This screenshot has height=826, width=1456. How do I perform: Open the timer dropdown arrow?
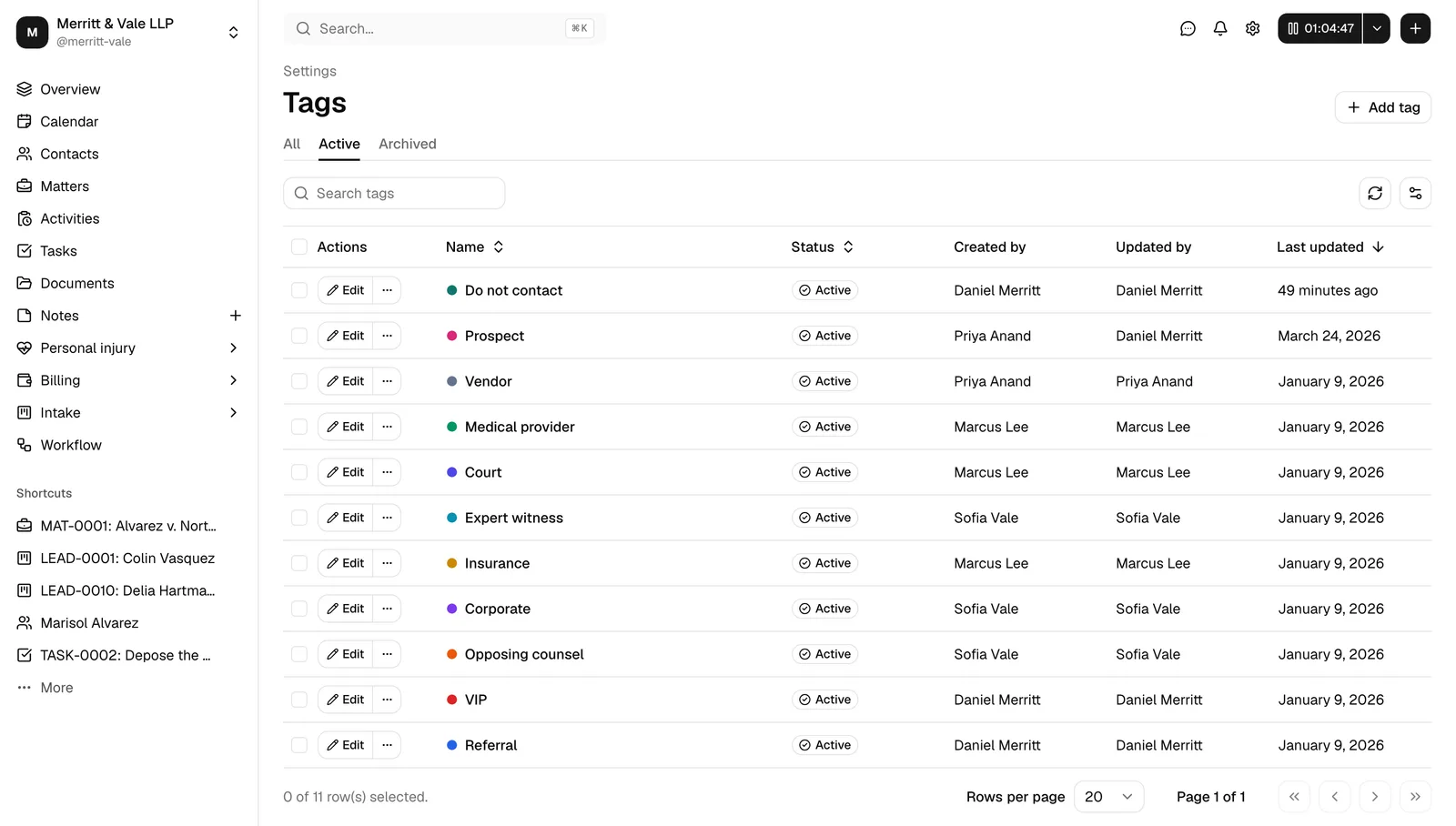click(x=1377, y=28)
